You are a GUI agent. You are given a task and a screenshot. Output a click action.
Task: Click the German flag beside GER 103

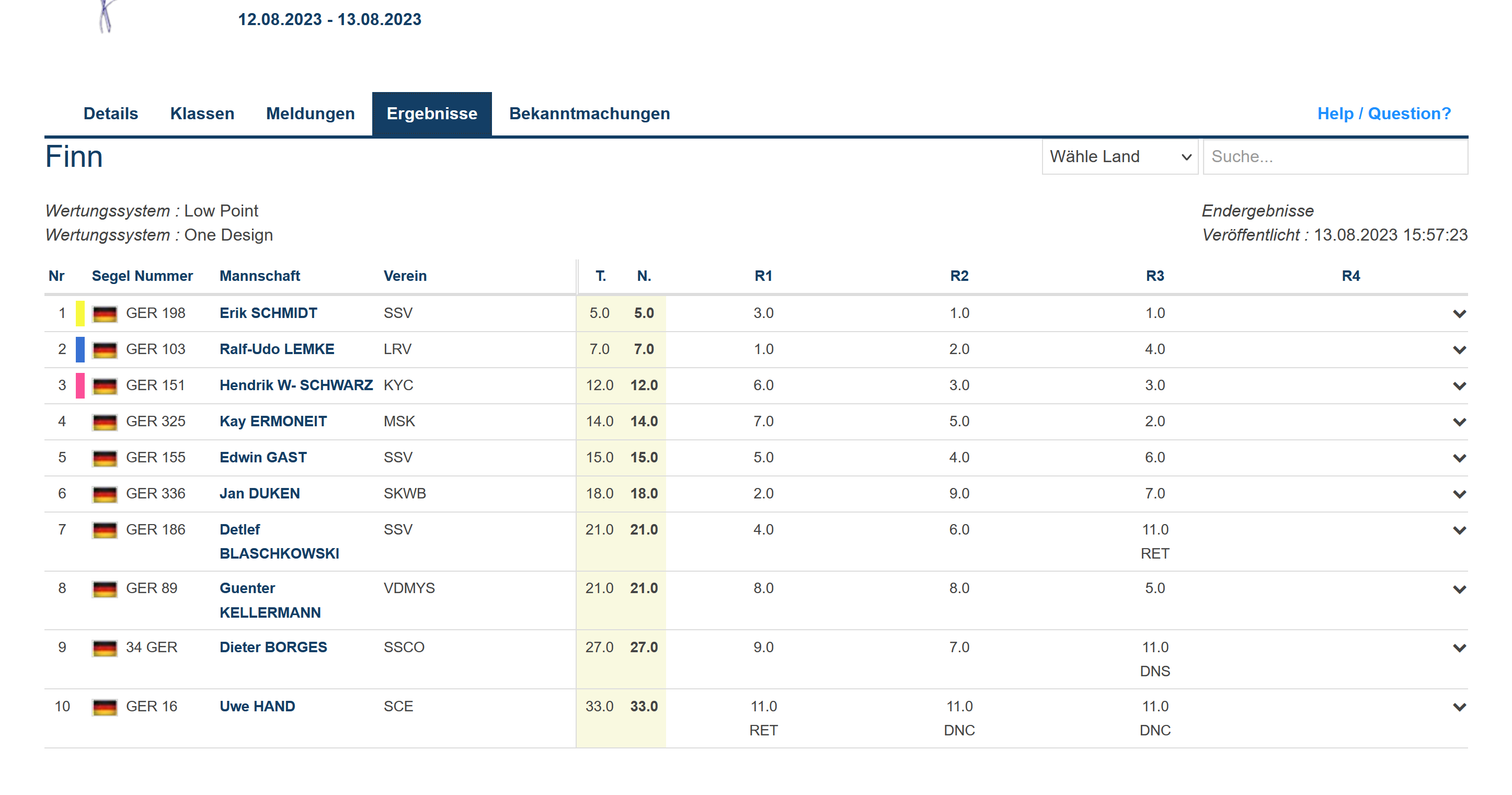(x=105, y=350)
